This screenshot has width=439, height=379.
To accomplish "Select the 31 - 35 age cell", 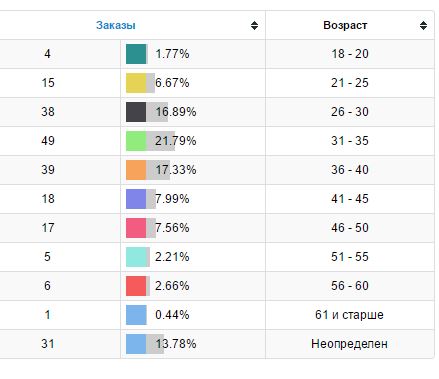I will [350, 141].
